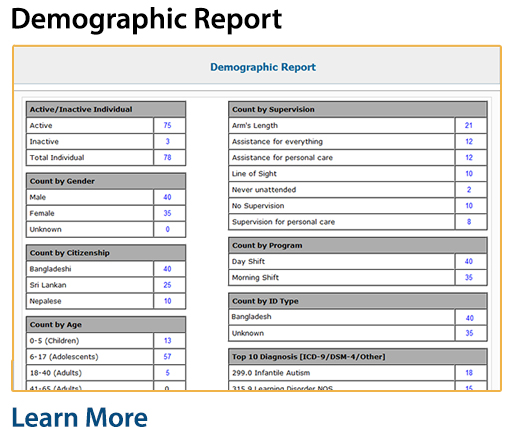525x429 pixels.
Task: Select the Morning Shift label
Action: click(255, 278)
